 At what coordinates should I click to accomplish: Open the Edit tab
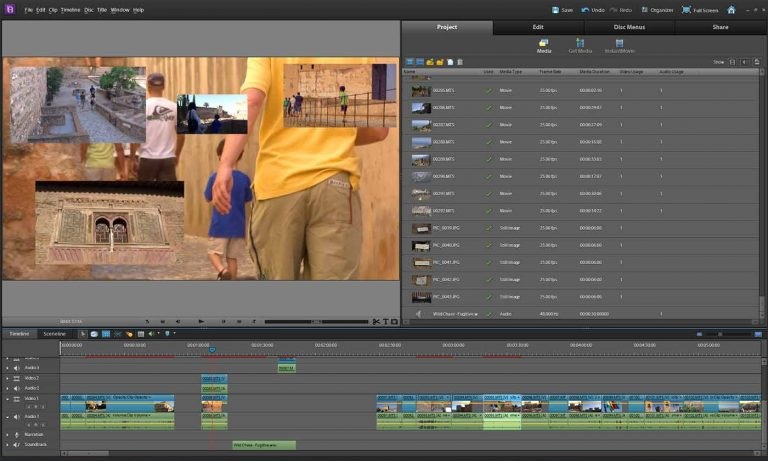538,27
